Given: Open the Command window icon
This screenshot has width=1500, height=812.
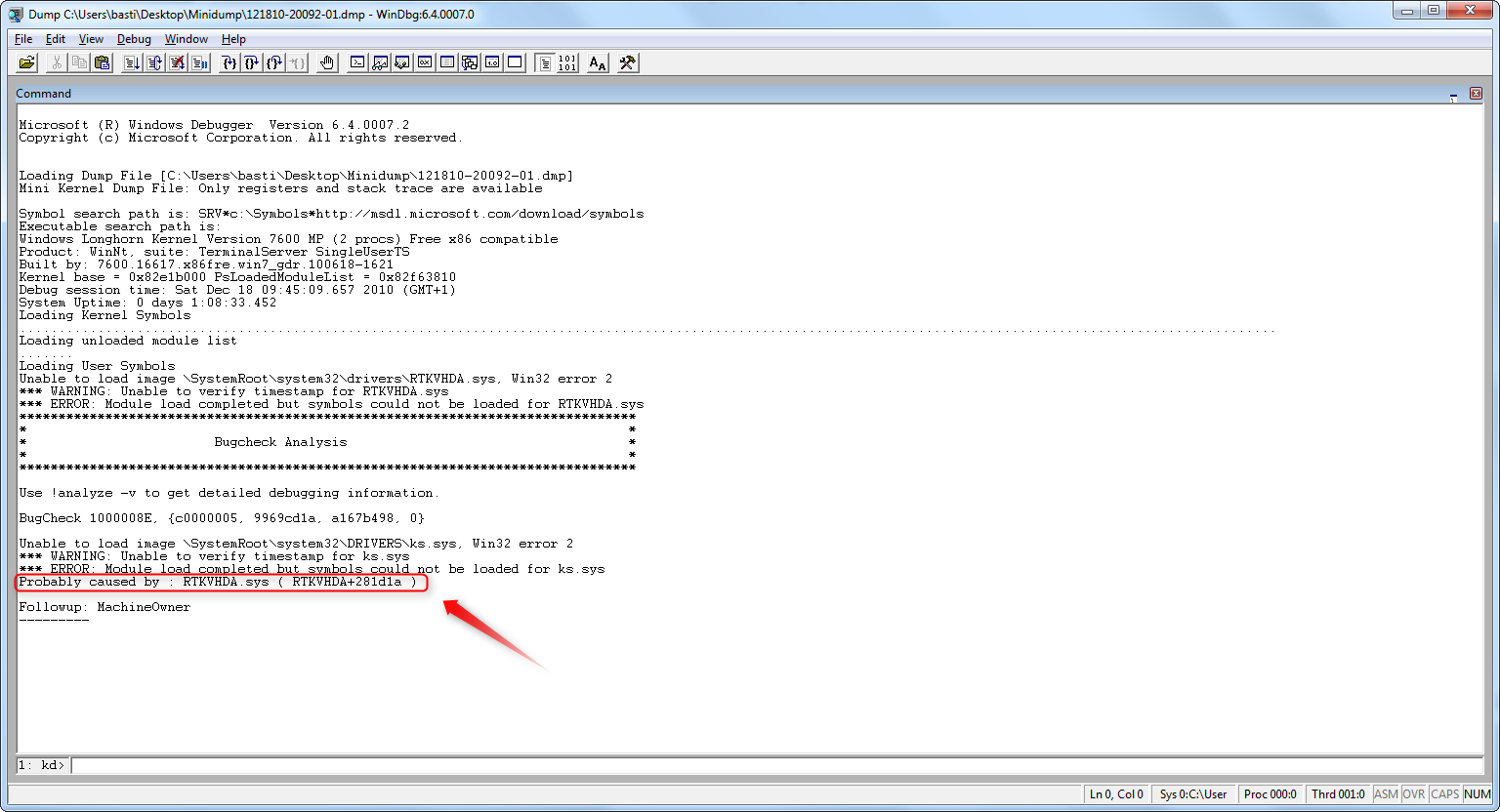Looking at the screenshot, I should click(x=356, y=62).
